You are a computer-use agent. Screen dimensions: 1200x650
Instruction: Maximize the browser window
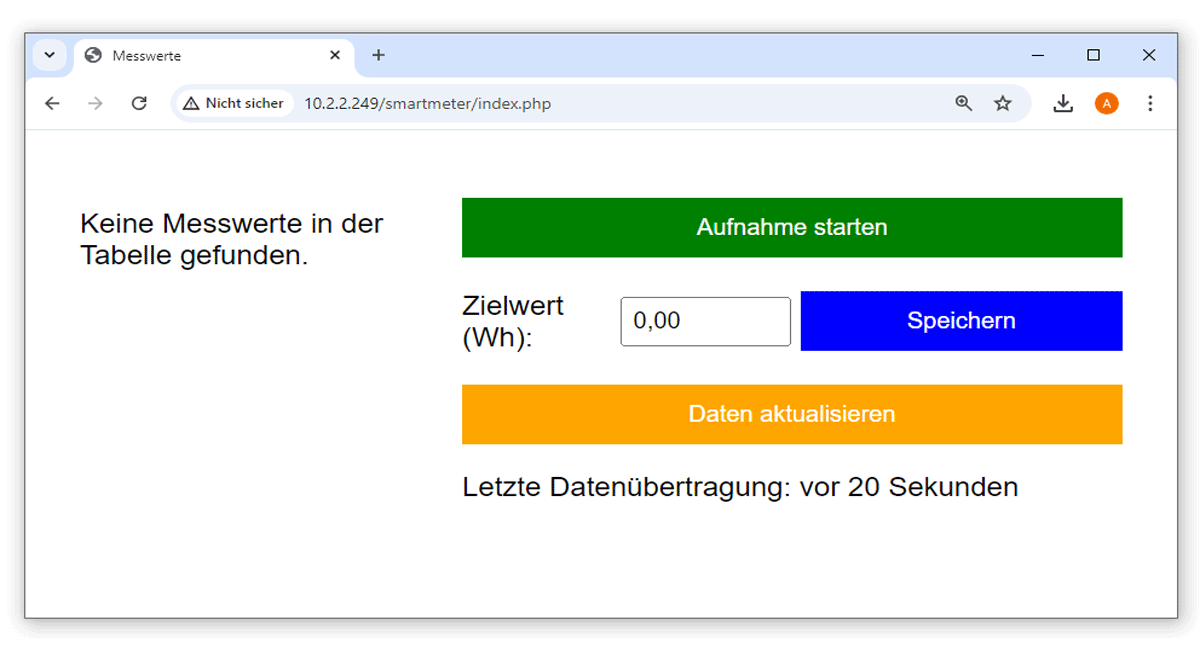coord(1093,55)
